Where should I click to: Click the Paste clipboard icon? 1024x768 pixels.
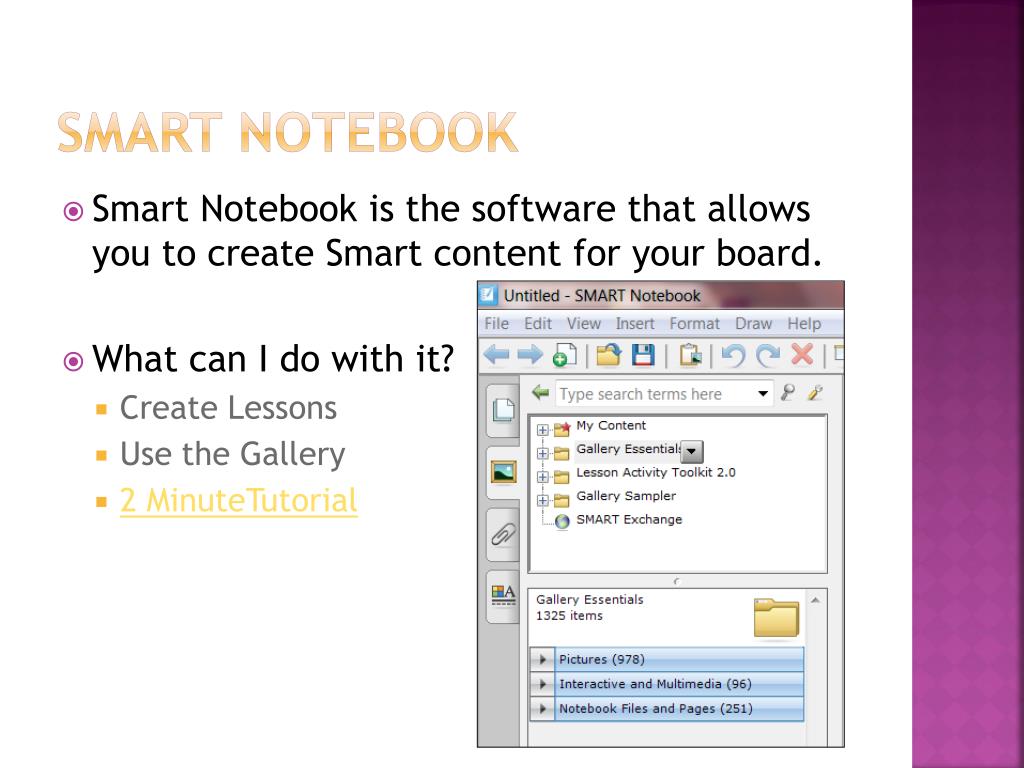click(690, 355)
